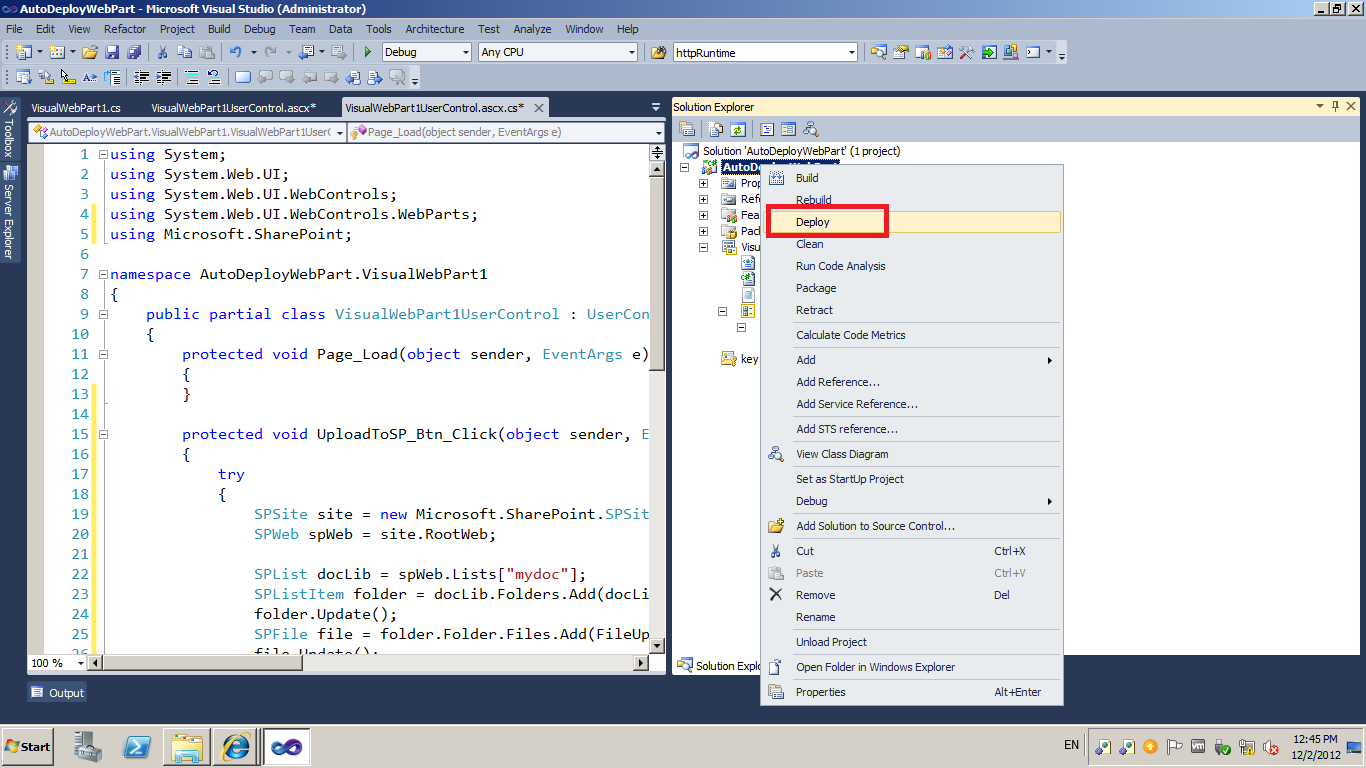Click the View Class Diagram icon in Solution Explorer
The image size is (1366, 768).
pyautogui.click(x=811, y=129)
